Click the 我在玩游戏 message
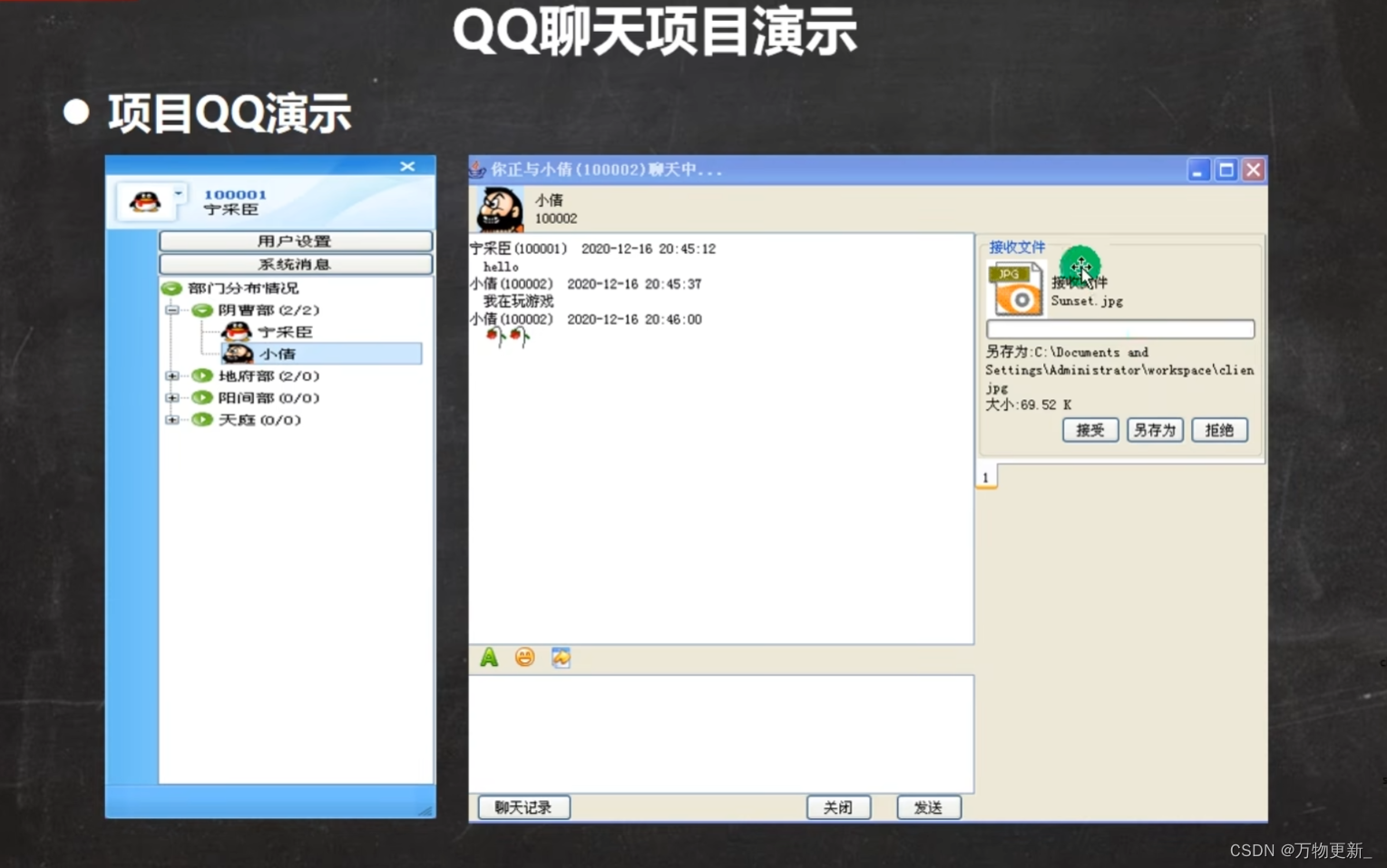Viewport: 1387px width, 868px height. [518, 301]
